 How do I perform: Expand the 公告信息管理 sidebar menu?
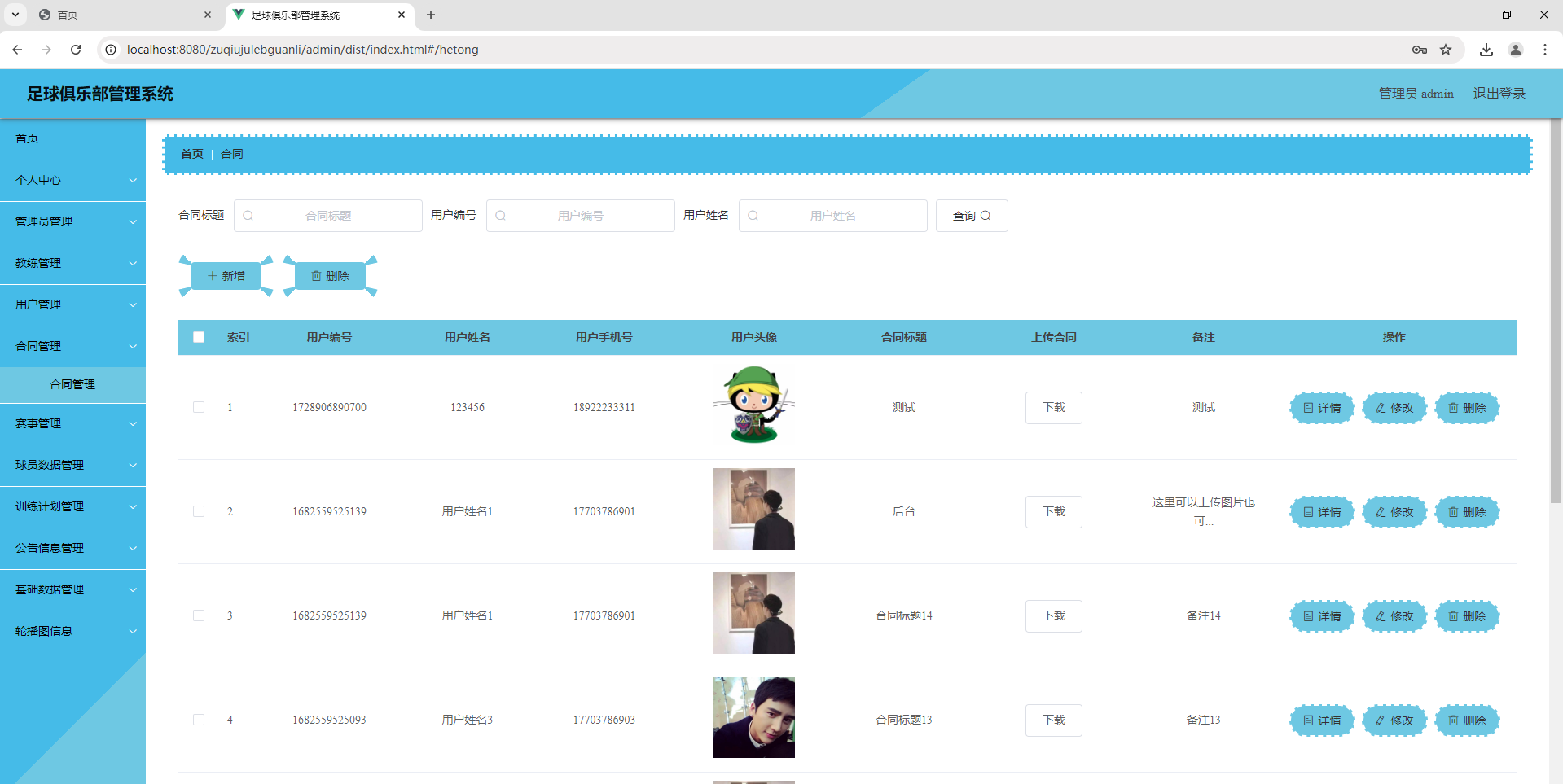coord(72,548)
